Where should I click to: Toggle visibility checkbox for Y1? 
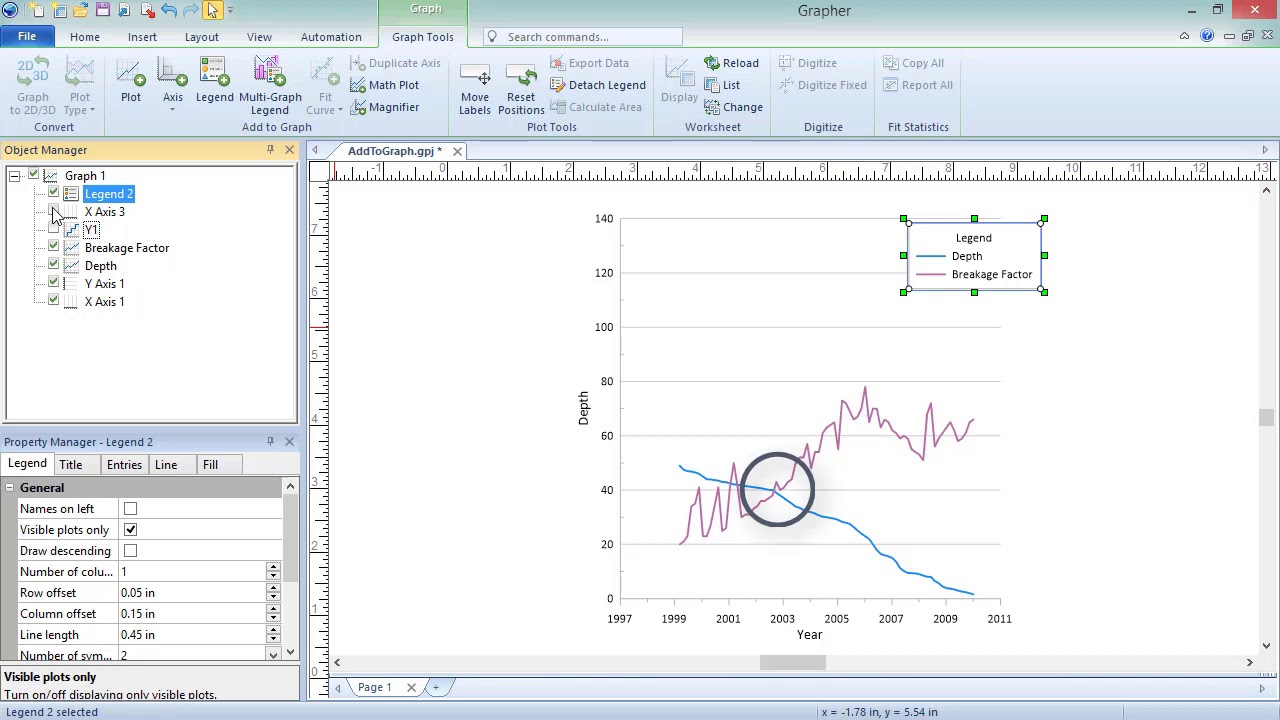click(x=53, y=230)
